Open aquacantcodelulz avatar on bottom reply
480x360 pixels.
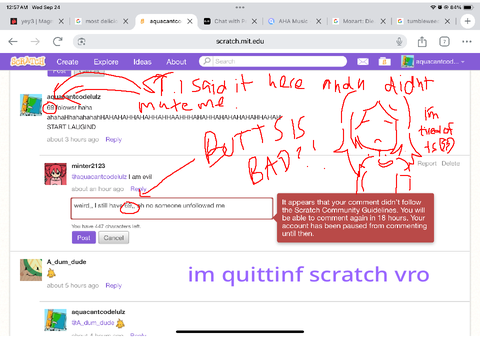[55, 320]
